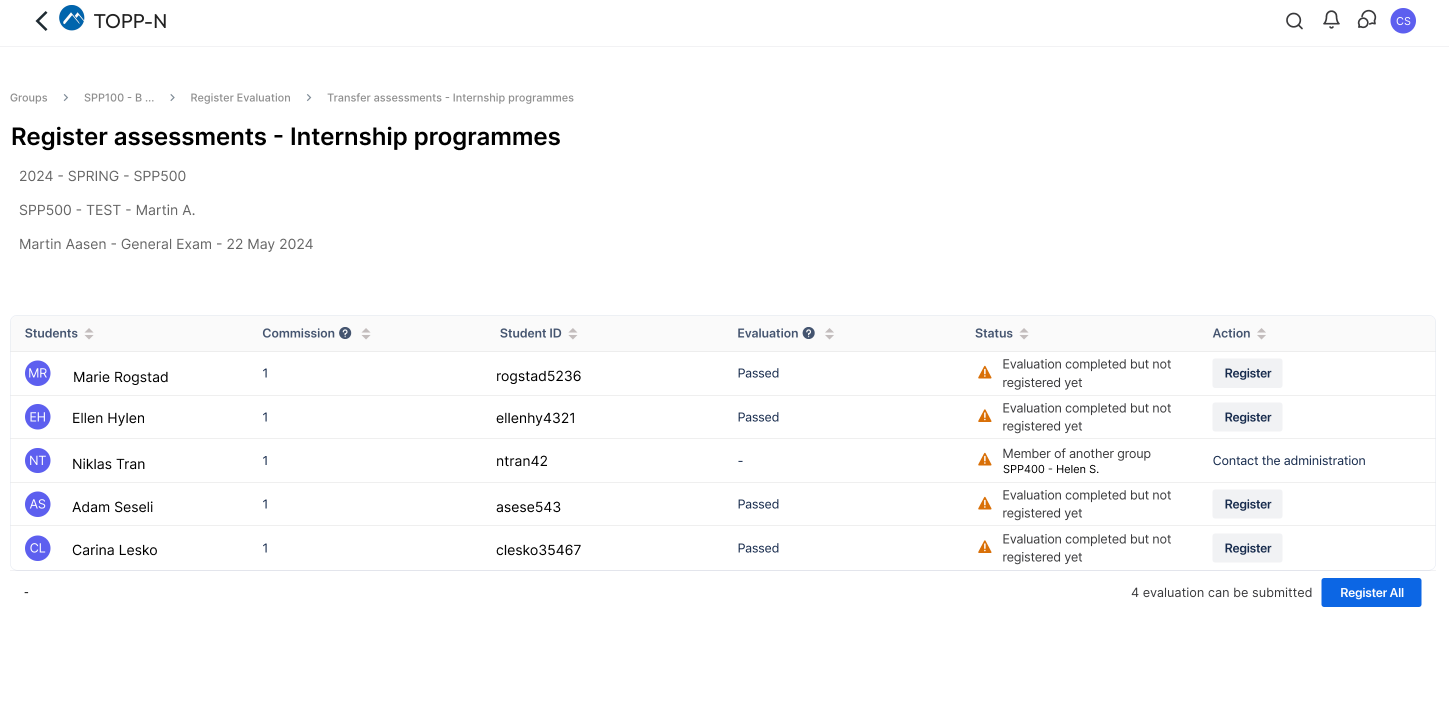Click Evaluation help question mark icon

[x=808, y=333]
